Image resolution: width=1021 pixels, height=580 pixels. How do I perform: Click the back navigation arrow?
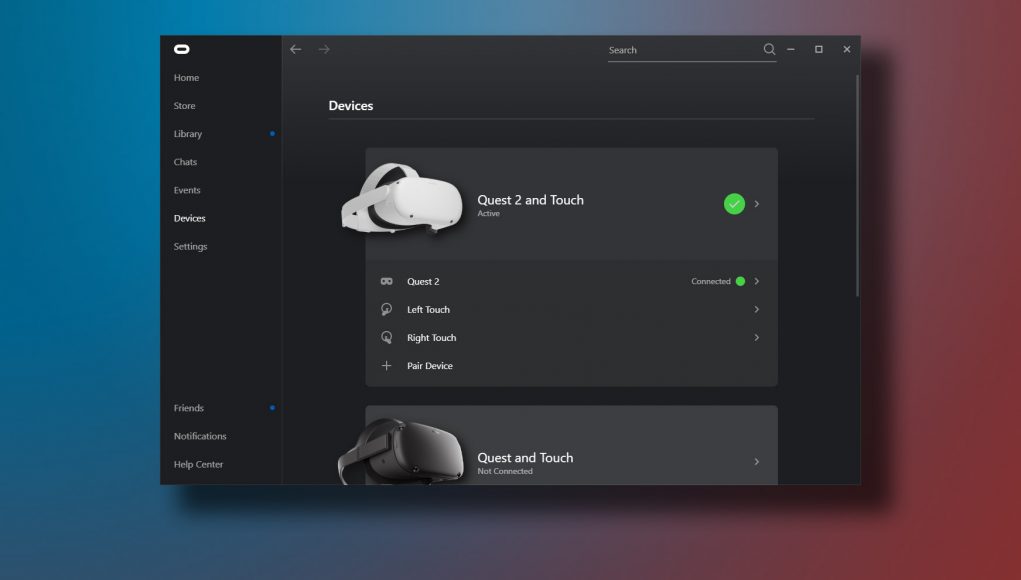pos(295,48)
